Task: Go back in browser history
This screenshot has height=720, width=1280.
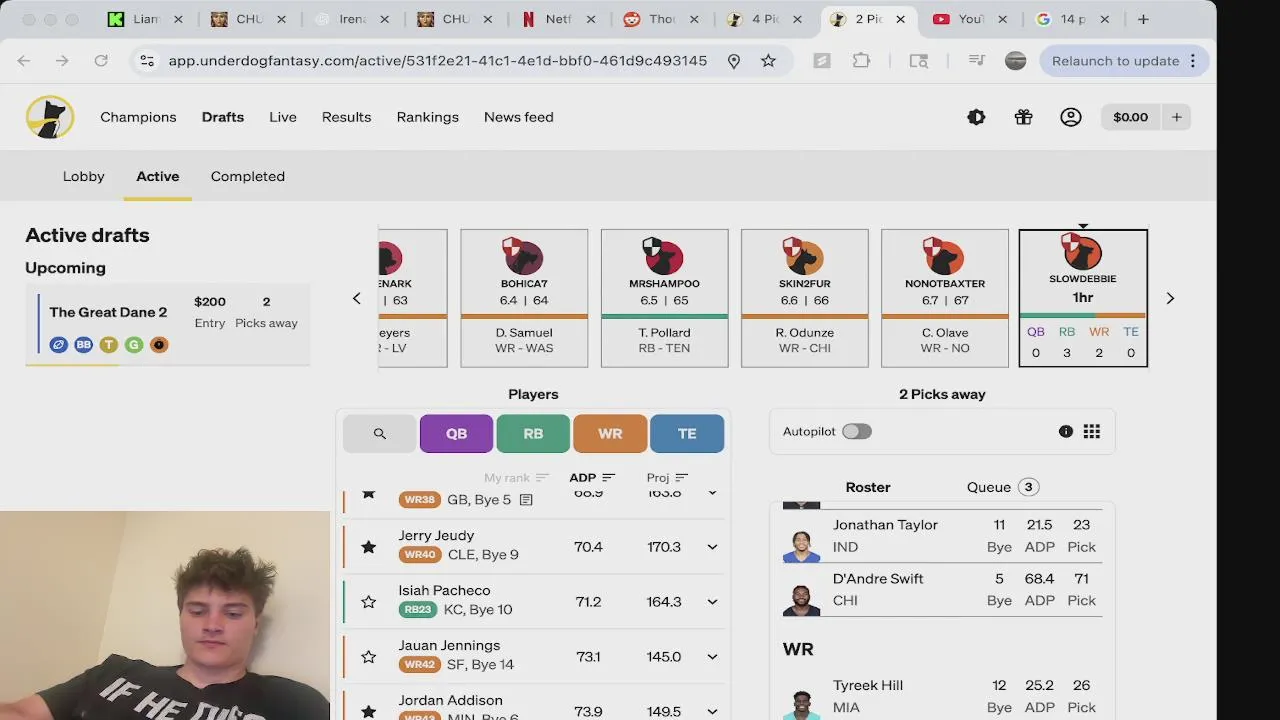Action: click(x=24, y=61)
